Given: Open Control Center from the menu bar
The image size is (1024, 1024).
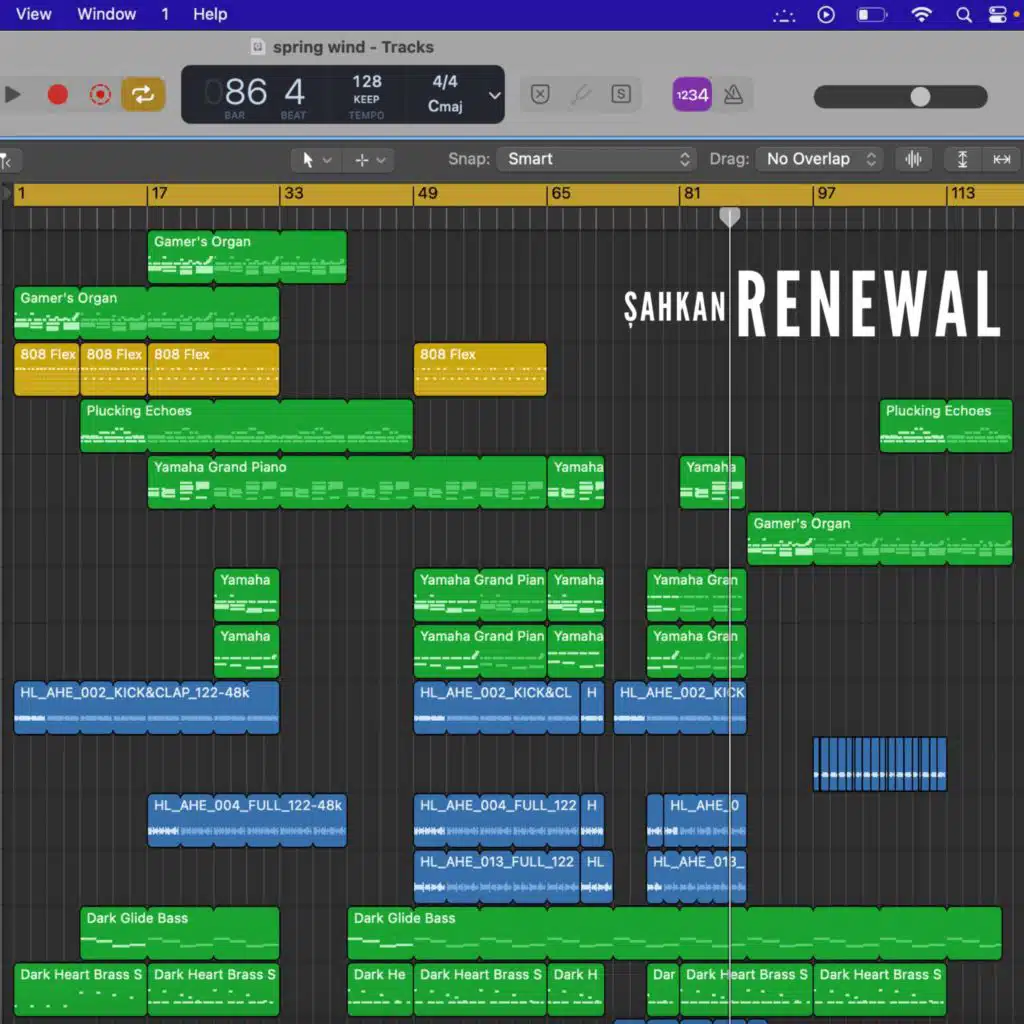Looking at the screenshot, I should [997, 14].
